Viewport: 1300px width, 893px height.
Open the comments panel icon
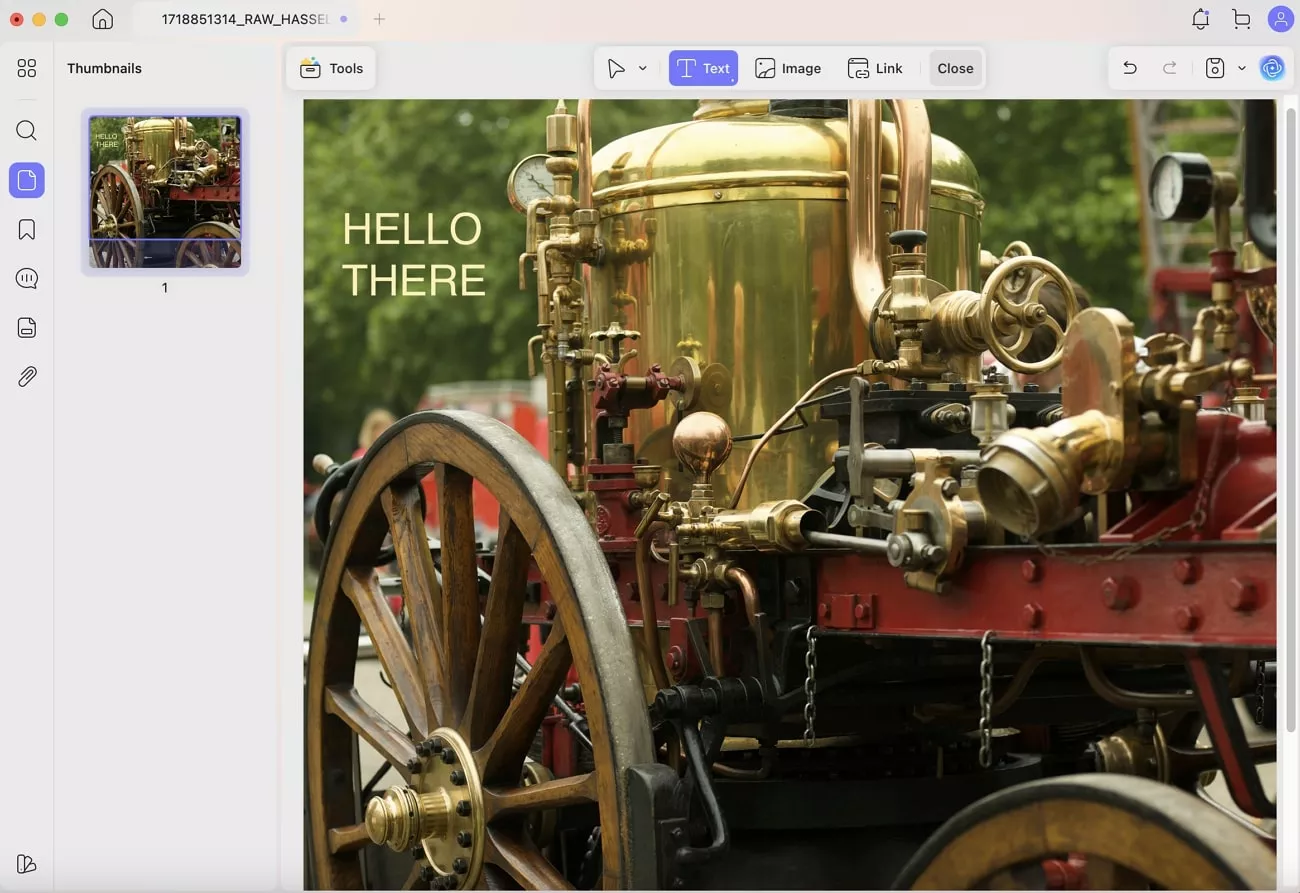point(27,279)
